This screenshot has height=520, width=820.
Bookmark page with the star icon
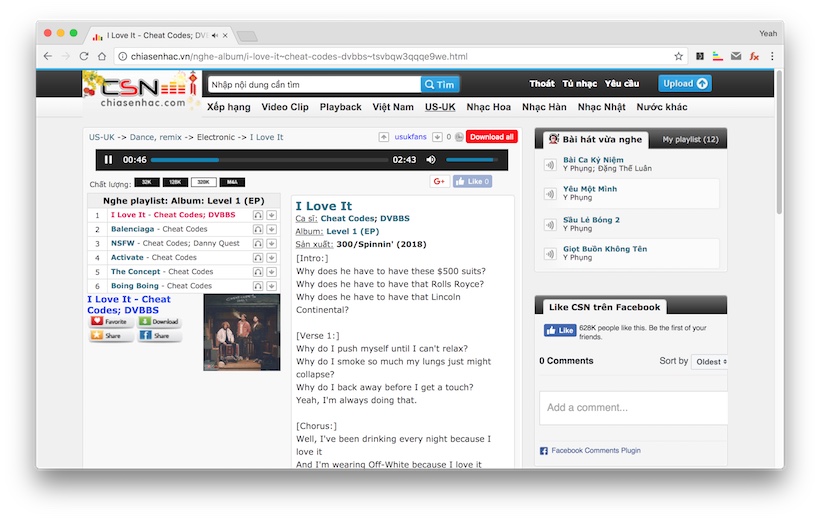click(x=678, y=56)
